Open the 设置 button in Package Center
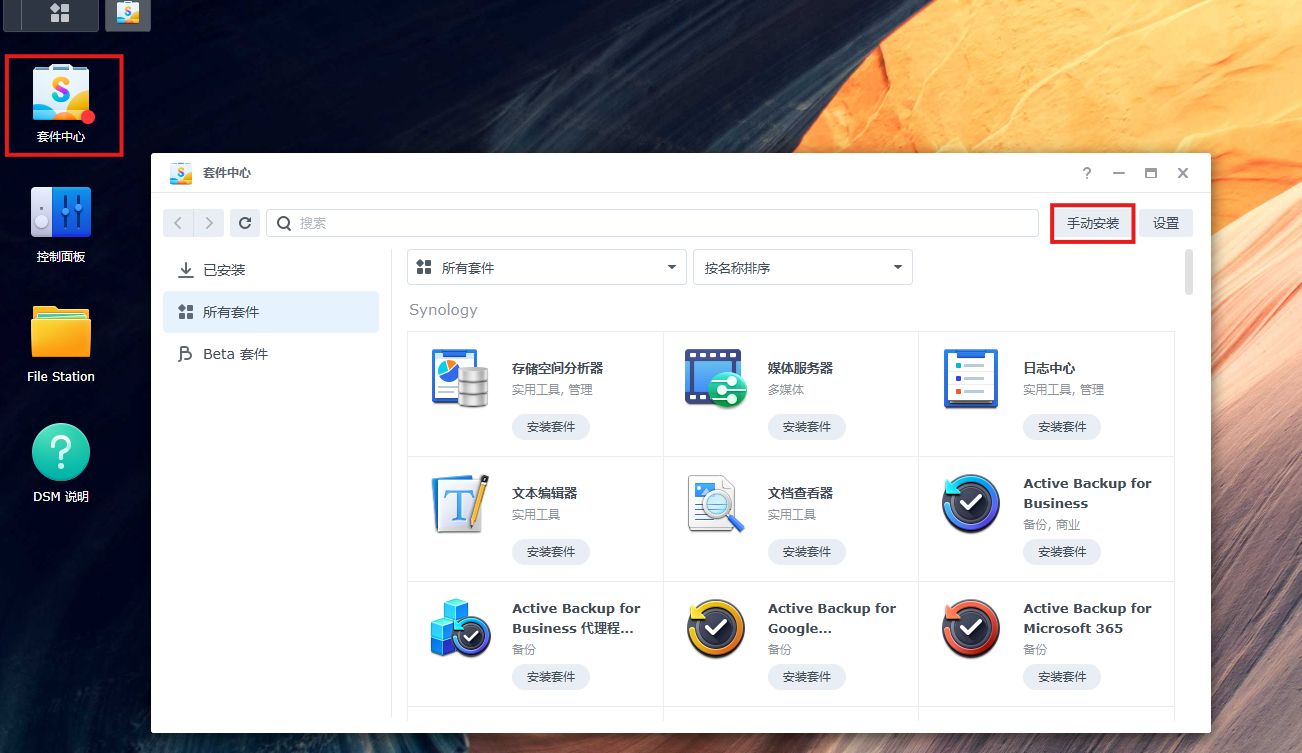Image resolution: width=1302 pixels, height=753 pixels. pyautogui.click(x=1166, y=223)
